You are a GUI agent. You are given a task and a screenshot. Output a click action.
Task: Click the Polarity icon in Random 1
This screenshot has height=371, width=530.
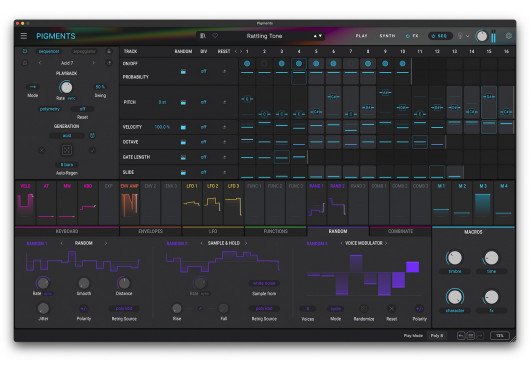coord(83,308)
